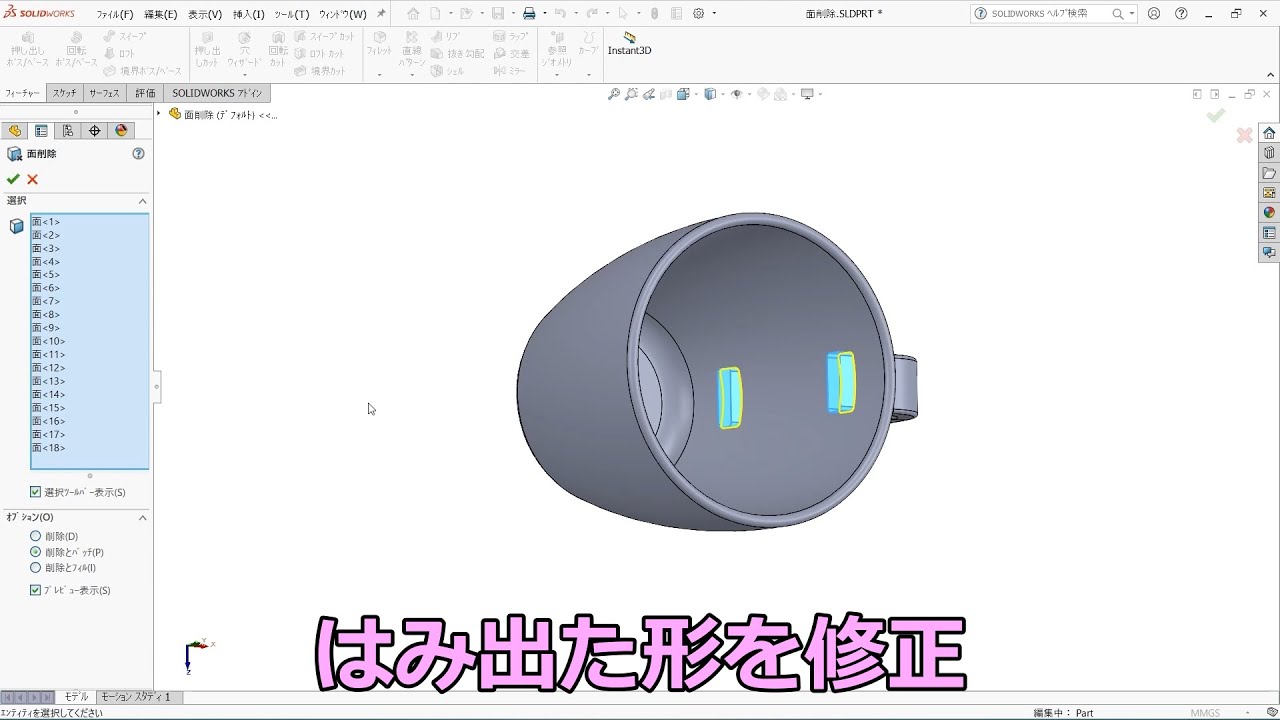
Task: Open Appearances and Scenes task pane icon
Action: 1269,213
